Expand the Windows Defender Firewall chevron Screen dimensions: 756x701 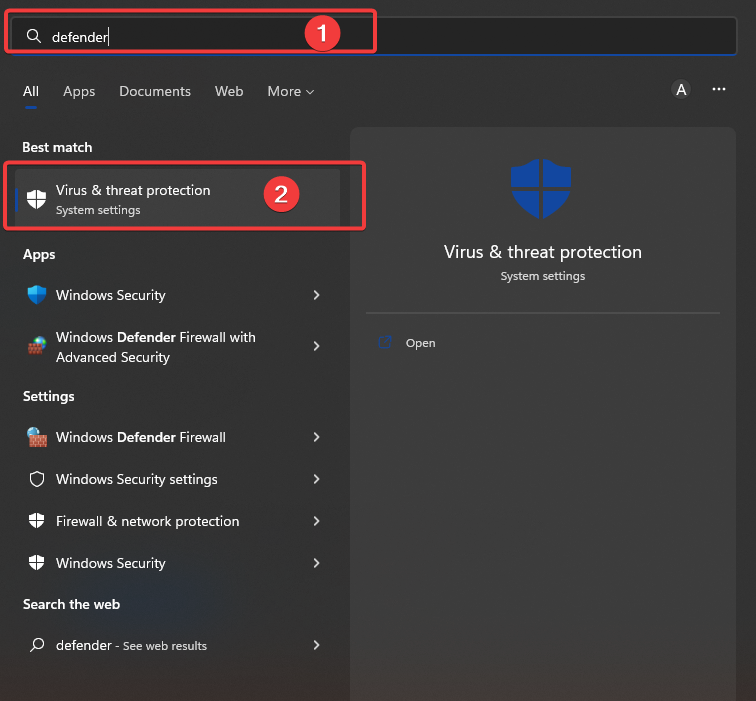click(x=316, y=437)
